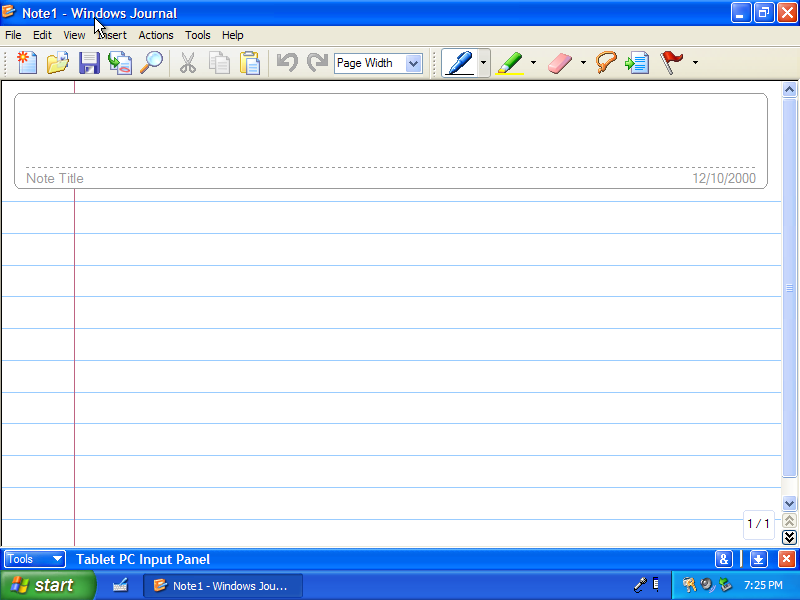Click the vertical scrollbar down arrow
The image size is (800, 600).
(789, 503)
